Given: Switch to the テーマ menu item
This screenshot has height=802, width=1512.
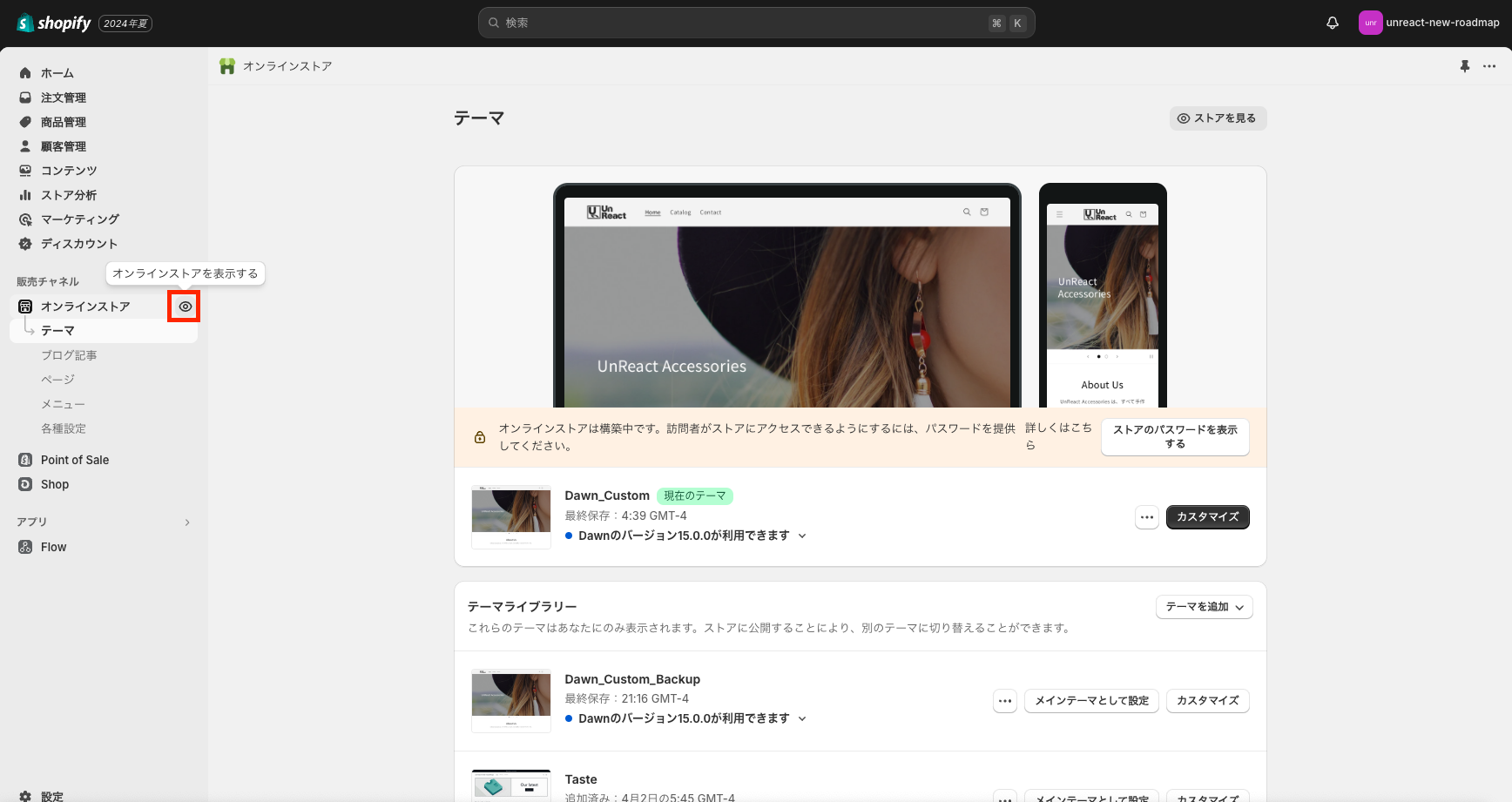Looking at the screenshot, I should [x=57, y=331].
